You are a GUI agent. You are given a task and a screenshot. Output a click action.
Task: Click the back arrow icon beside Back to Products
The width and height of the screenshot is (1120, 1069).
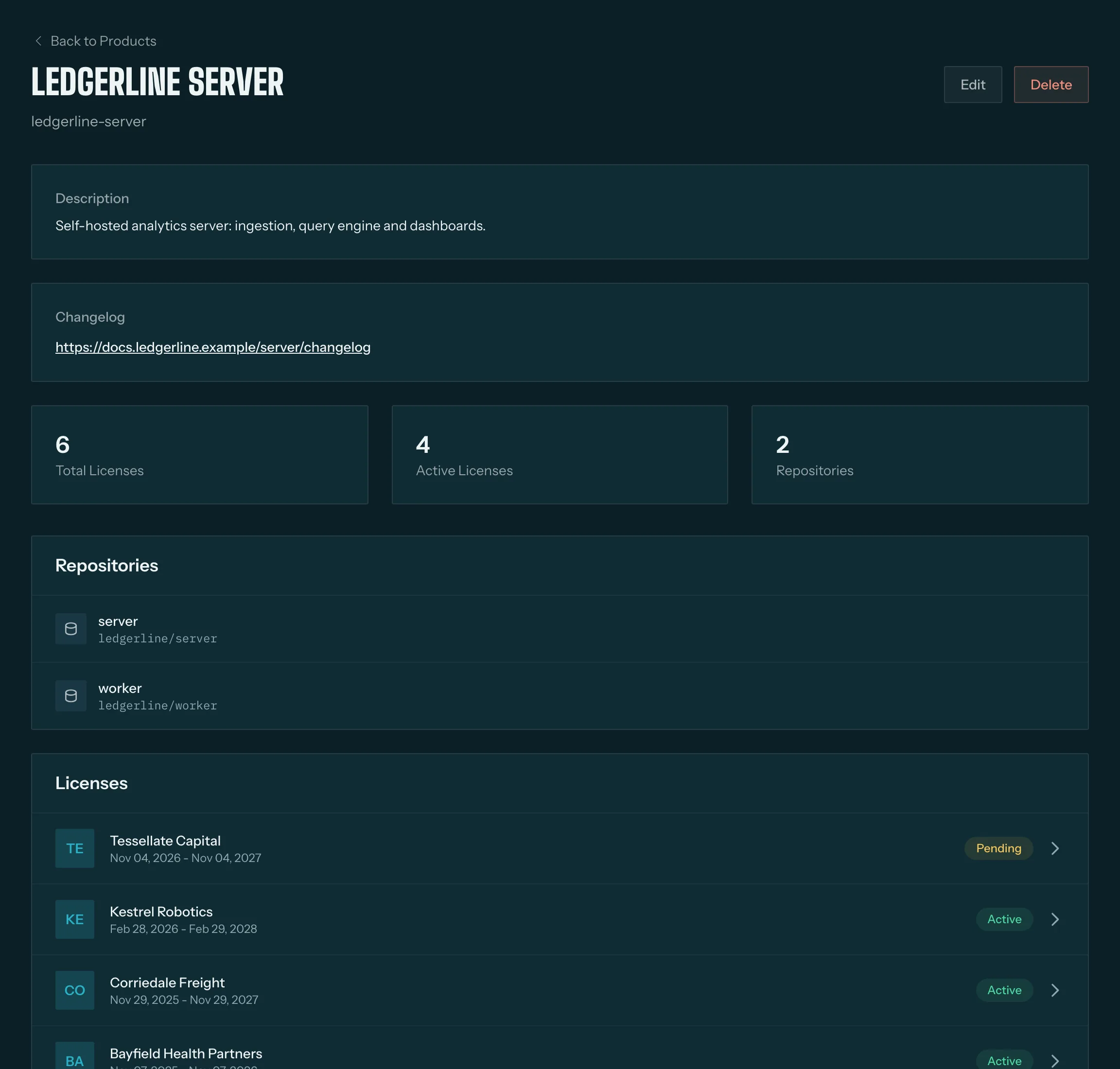pyautogui.click(x=38, y=41)
